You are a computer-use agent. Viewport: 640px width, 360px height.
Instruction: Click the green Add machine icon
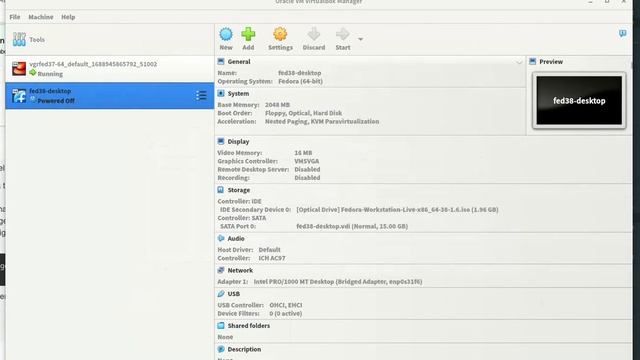tap(248, 34)
